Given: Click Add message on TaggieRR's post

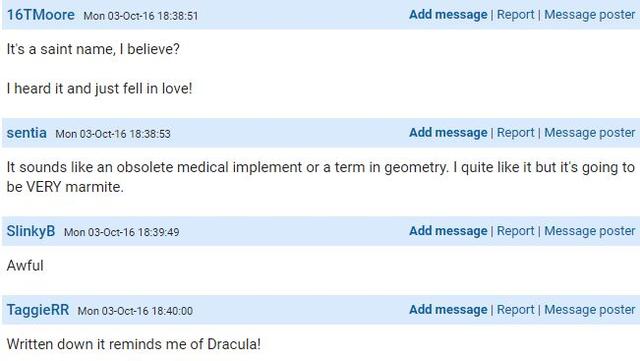Looking at the screenshot, I should point(448,310).
